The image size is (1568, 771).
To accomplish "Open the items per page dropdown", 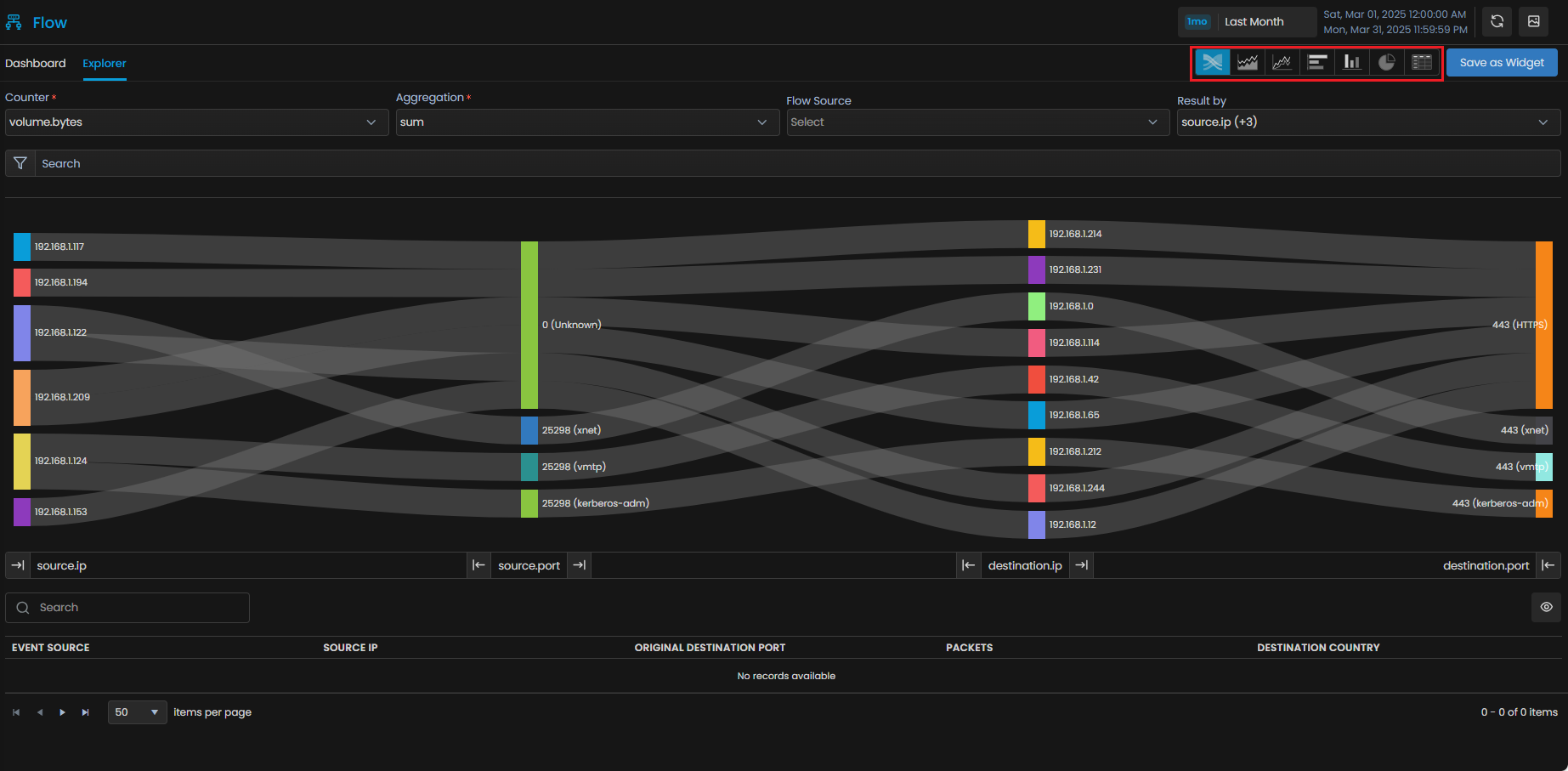I will coord(137,712).
